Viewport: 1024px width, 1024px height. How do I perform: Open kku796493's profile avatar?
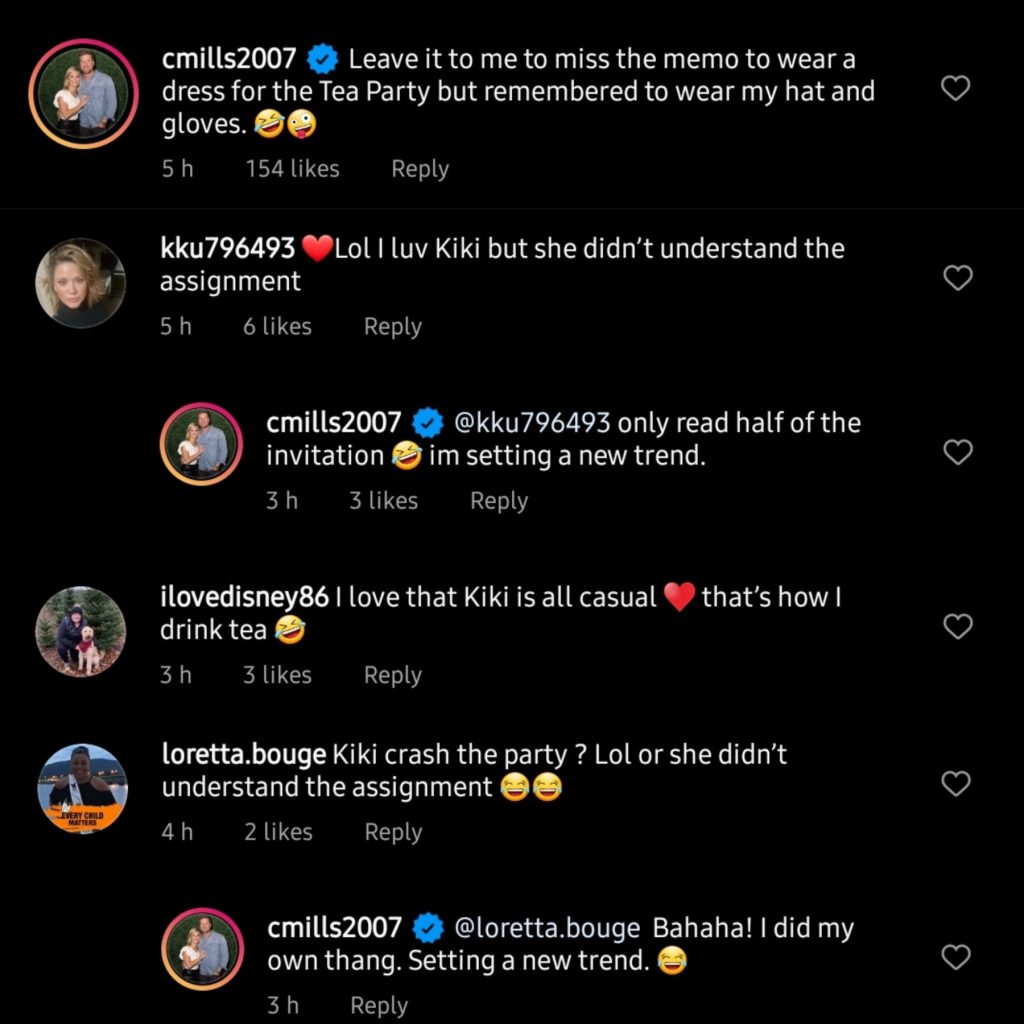click(x=81, y=283)
